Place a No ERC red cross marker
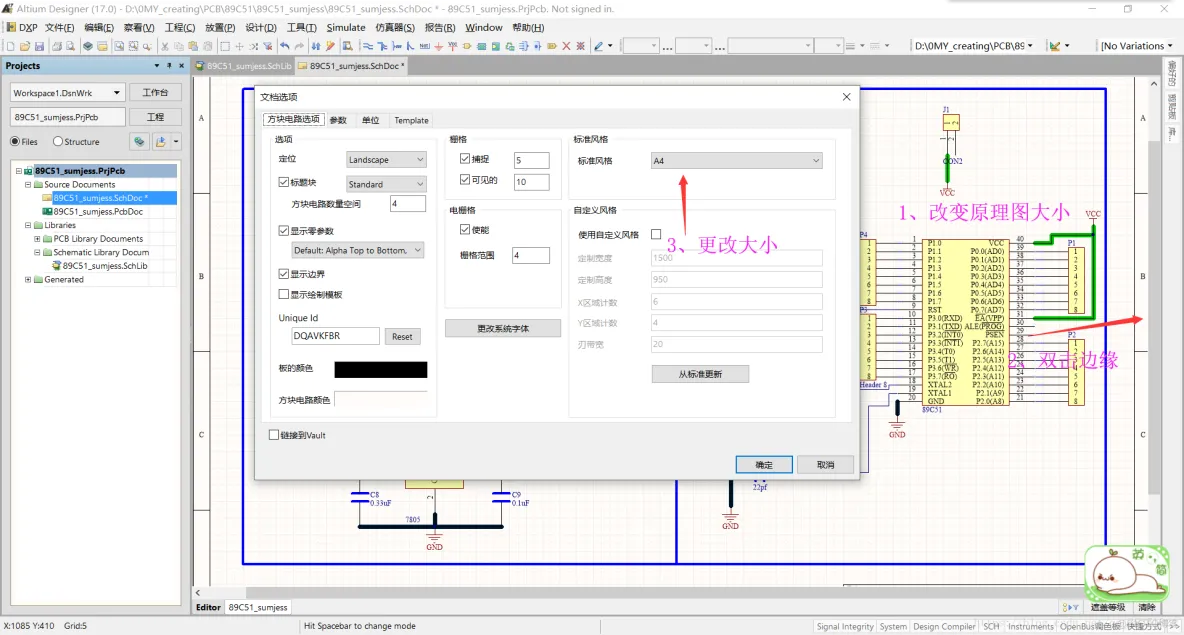The height and width of the screenshot is (635, 1184). 566,46
